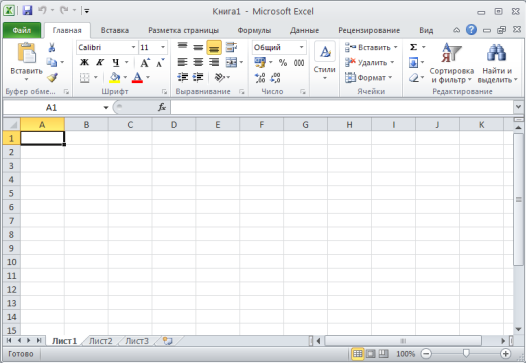Apply yellow fill color bucket
The height and width of the screenshot is (364, 527).
coord(115,78)
